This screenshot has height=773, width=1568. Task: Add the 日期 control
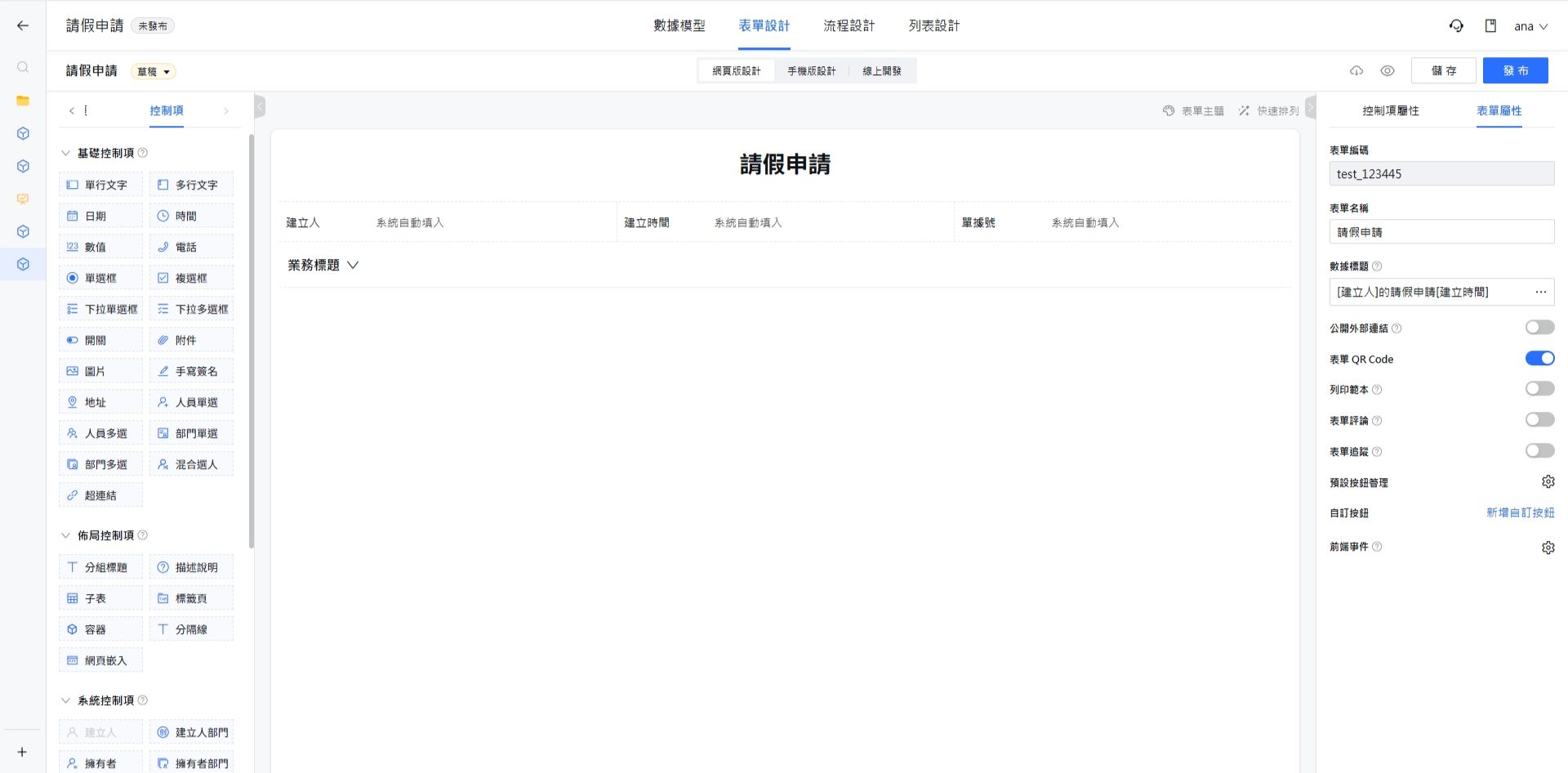click(100, 216)
